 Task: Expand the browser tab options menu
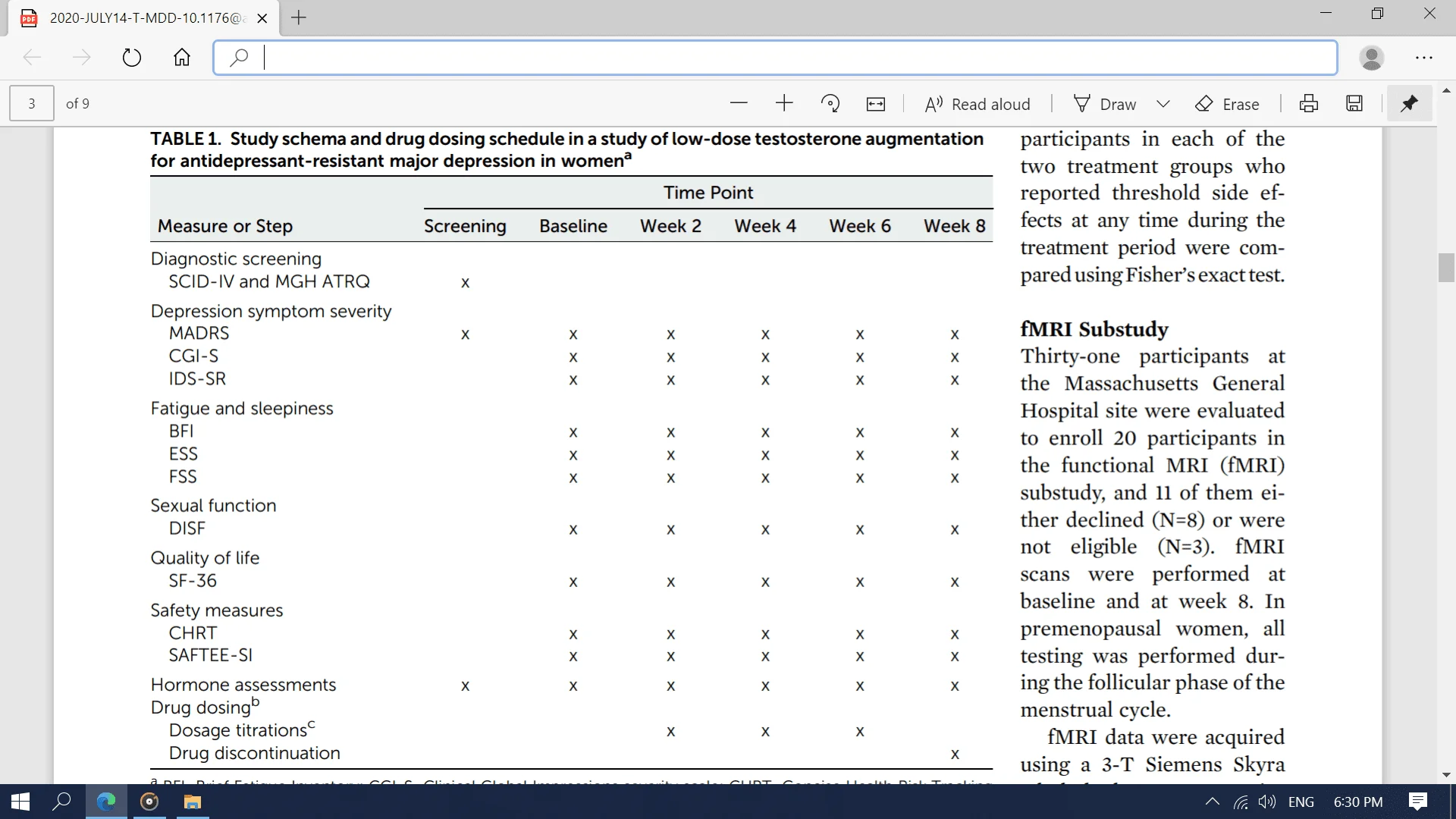click(x=297, y=18)
